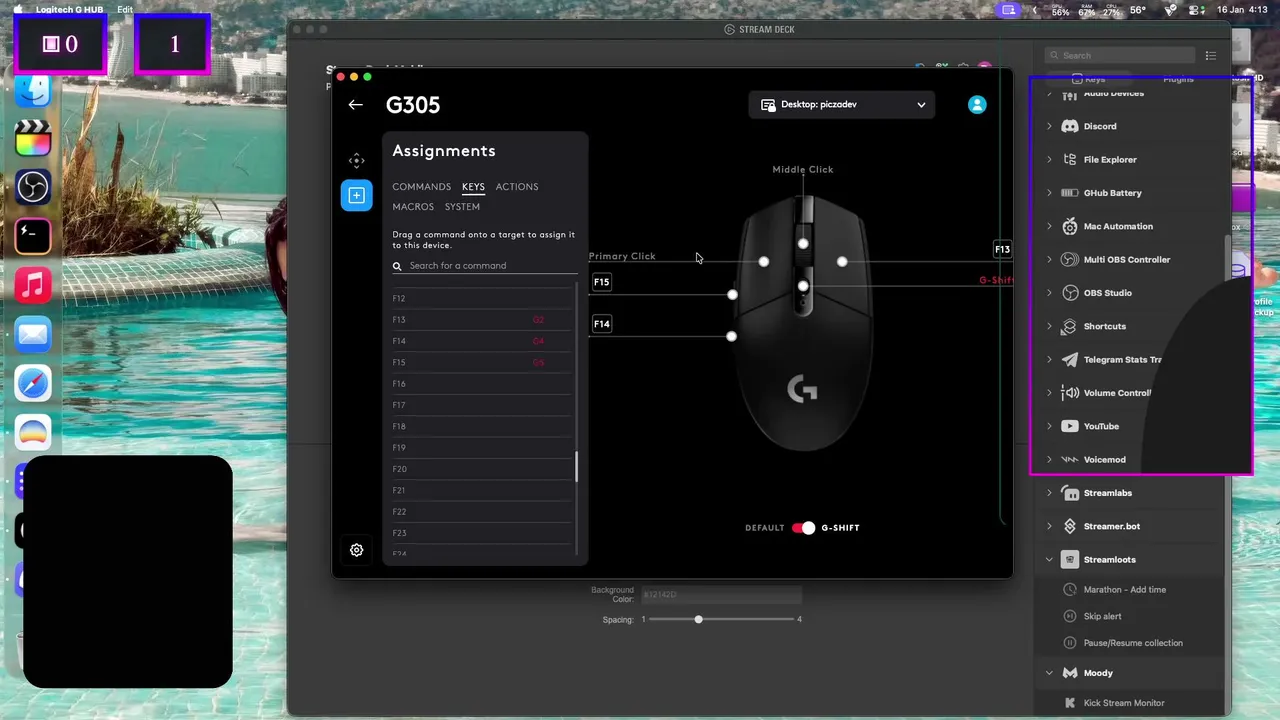
Task: Open the G HUB user account icon
Action: pos(977,105)
